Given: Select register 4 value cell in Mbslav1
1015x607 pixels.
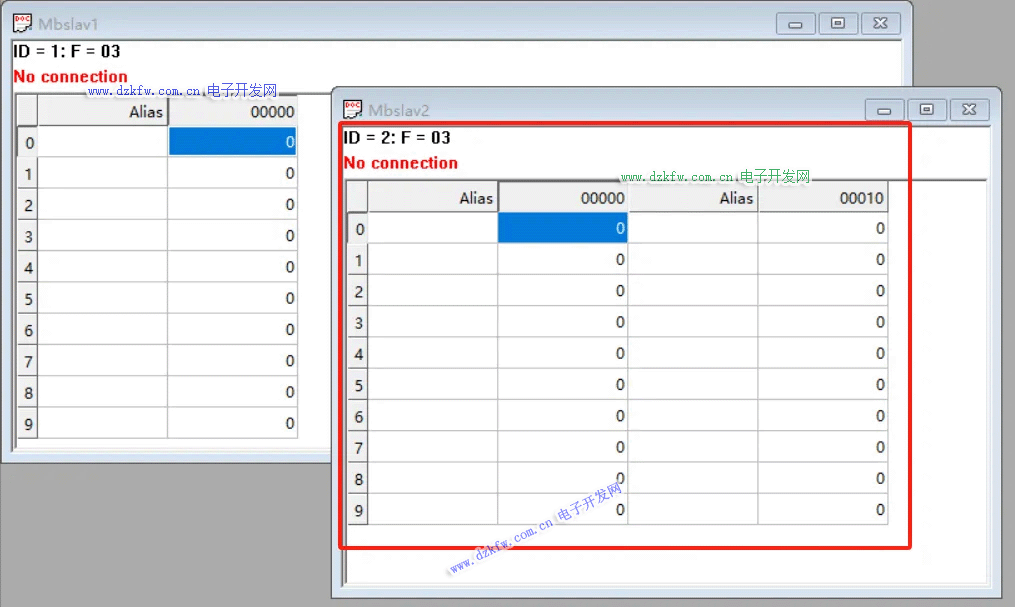Looking at the screenshot, I should [x=232, y=267].
